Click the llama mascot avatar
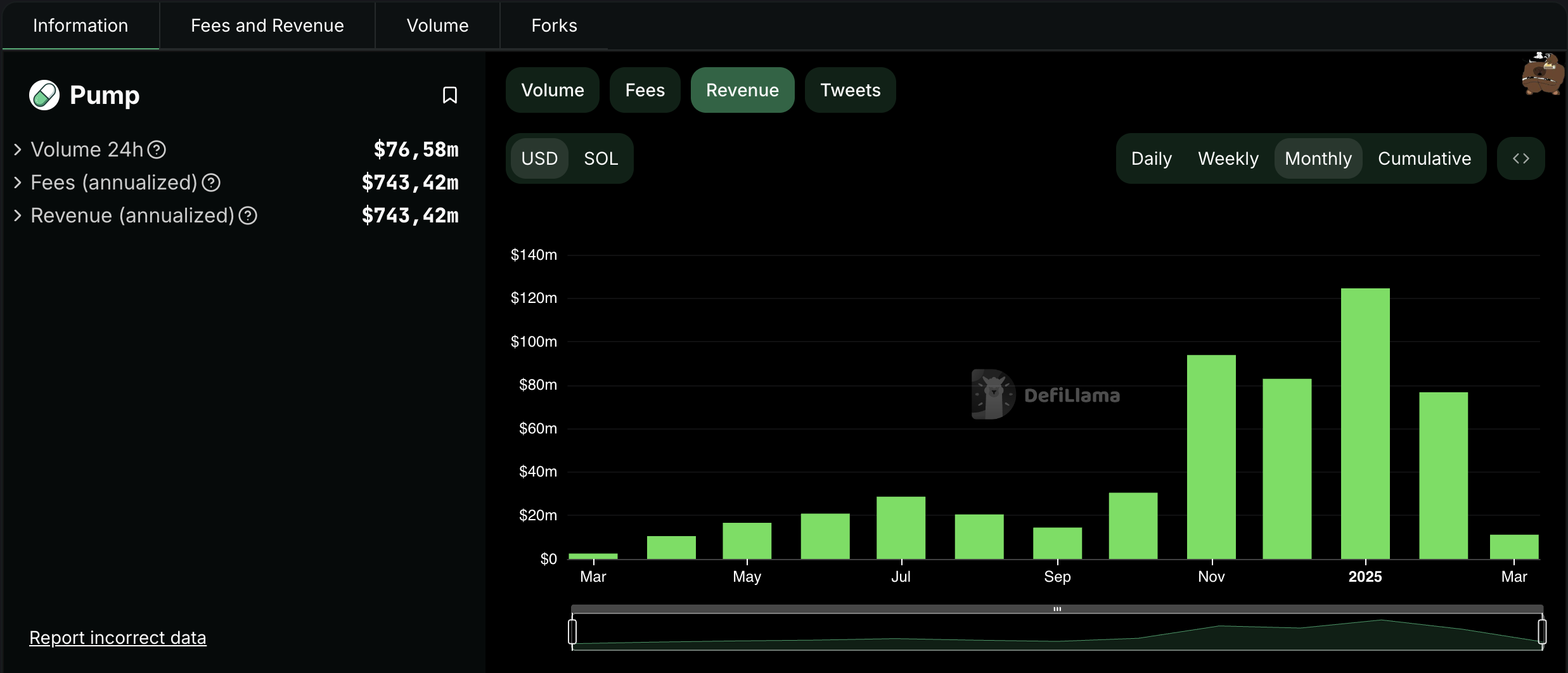This screenshot has height=673, width=1568. [1543, 75]
